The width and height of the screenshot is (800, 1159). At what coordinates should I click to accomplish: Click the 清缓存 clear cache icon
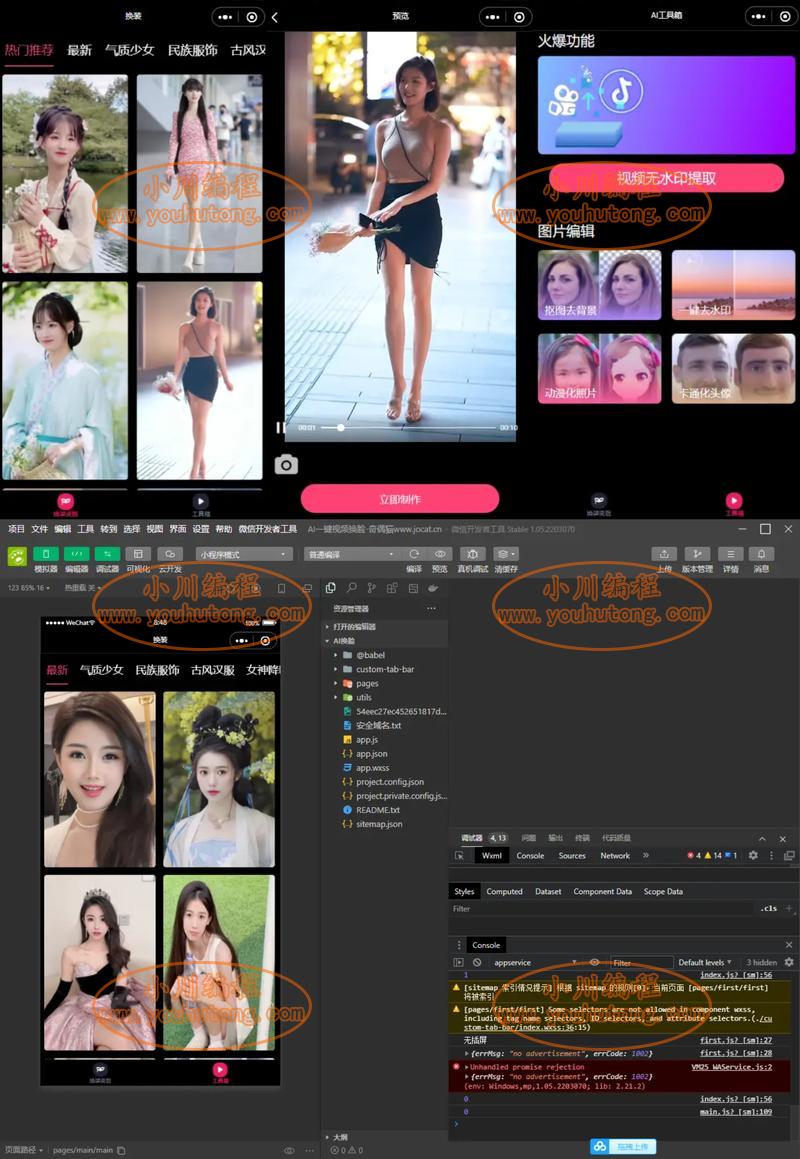tap(506, 554)
